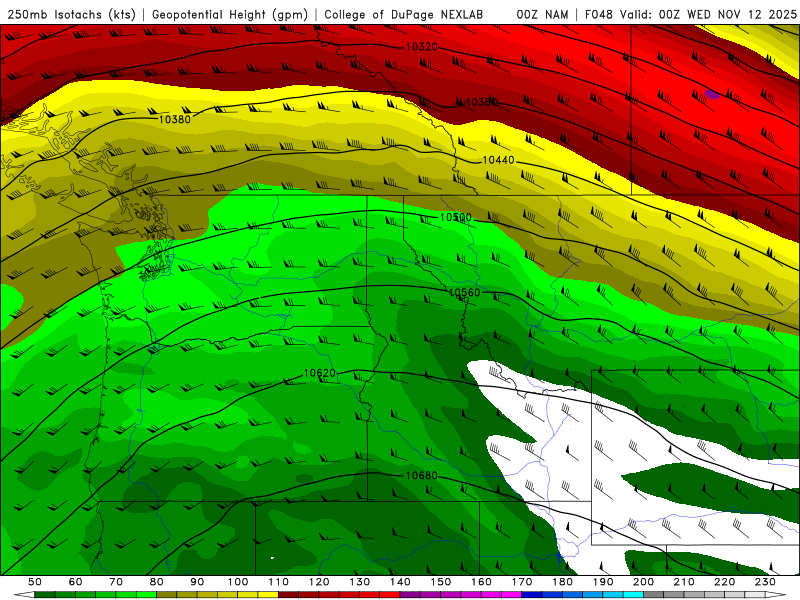
Task: Click the legend tick label 220
Action: (x=724, y=582)
